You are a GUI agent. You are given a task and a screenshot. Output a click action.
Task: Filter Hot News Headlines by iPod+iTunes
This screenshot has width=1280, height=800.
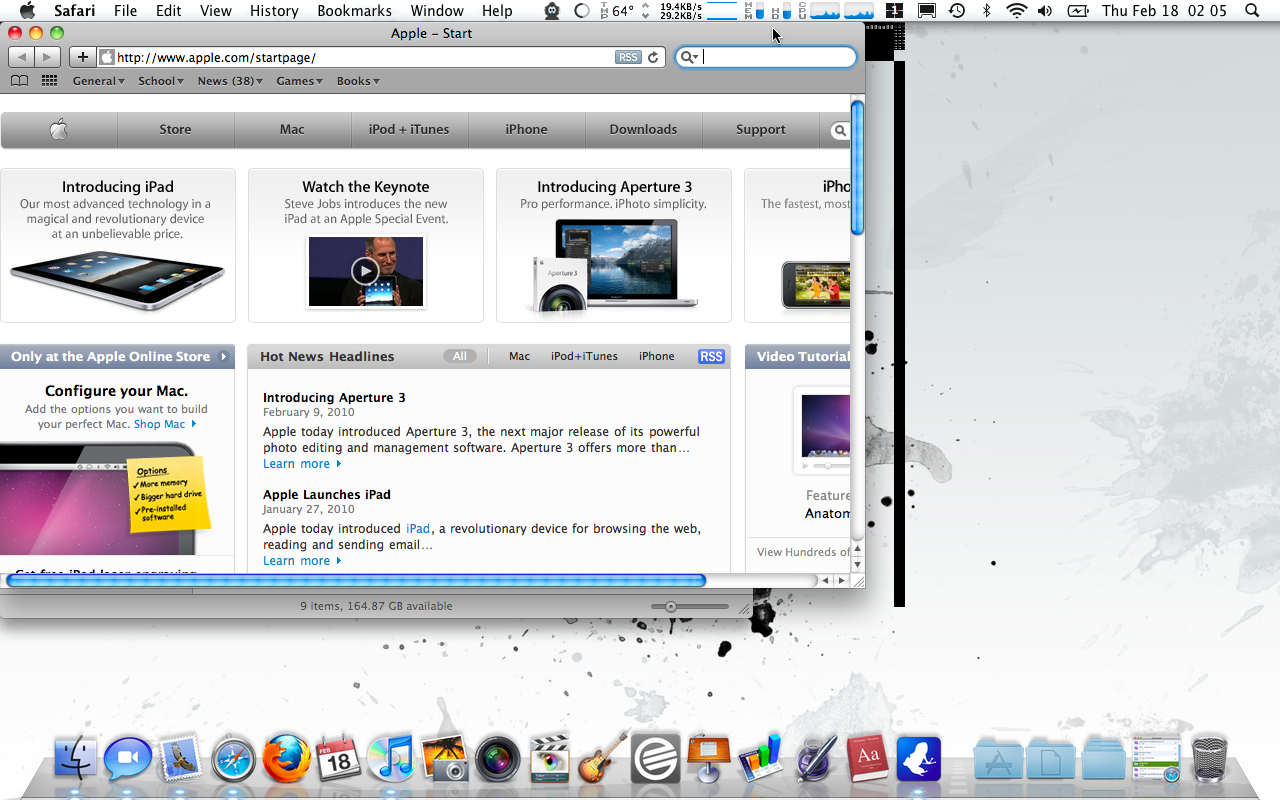tap(584, 356)
